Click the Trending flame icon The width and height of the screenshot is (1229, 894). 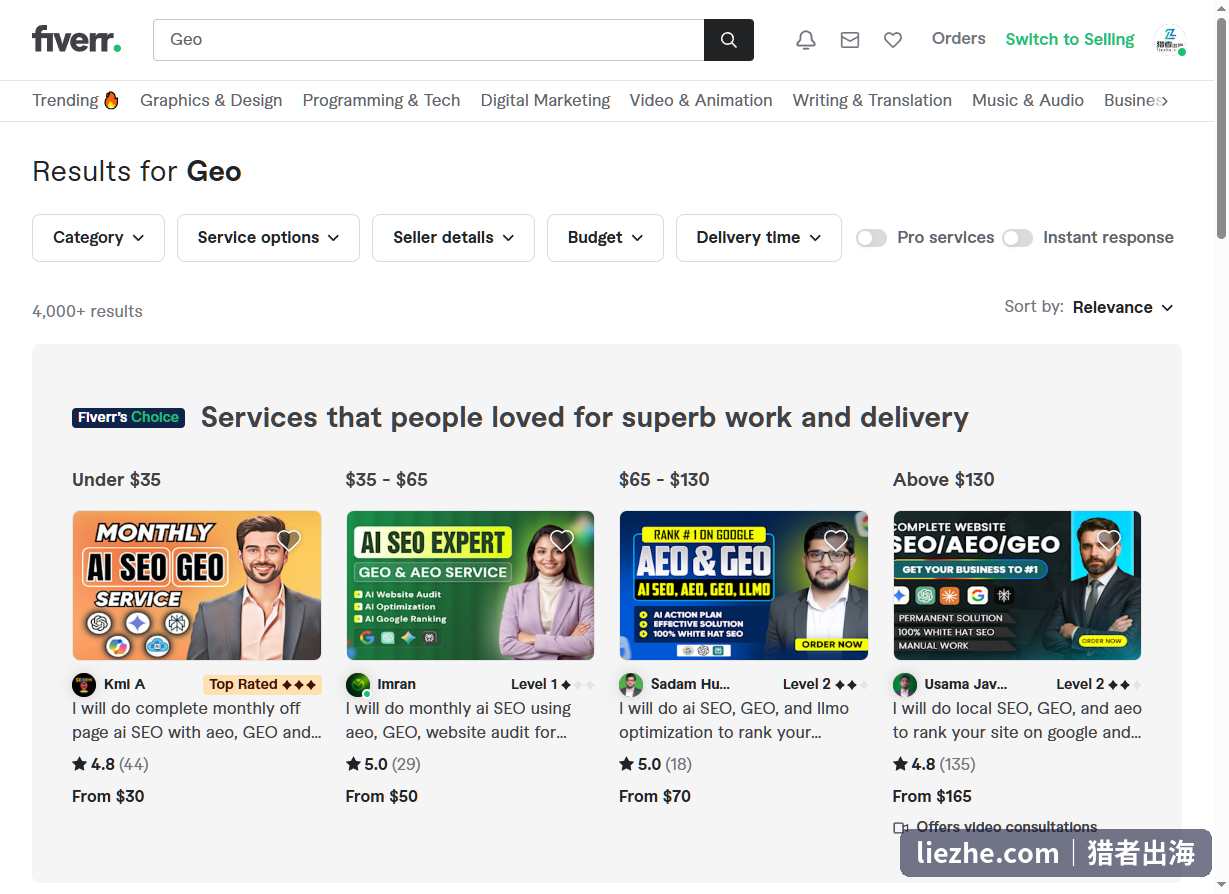111,100
